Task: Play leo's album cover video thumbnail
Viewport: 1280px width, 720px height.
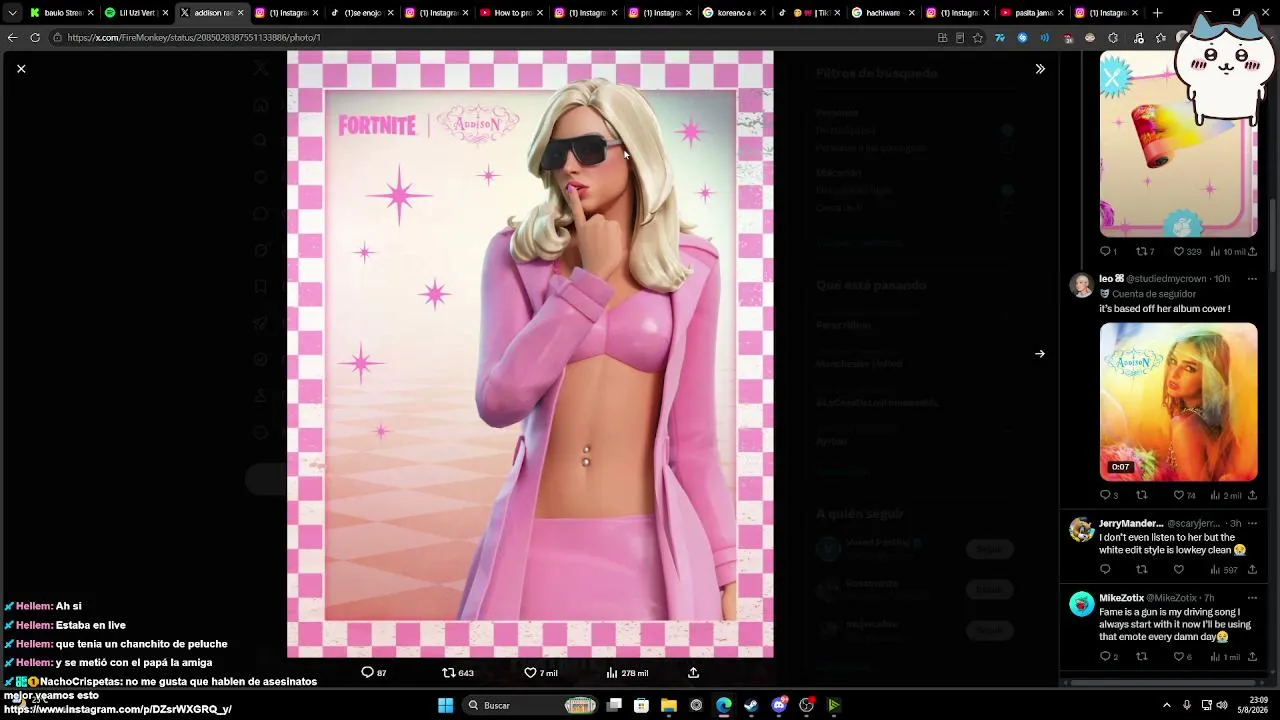Action: pos(1179,402)
